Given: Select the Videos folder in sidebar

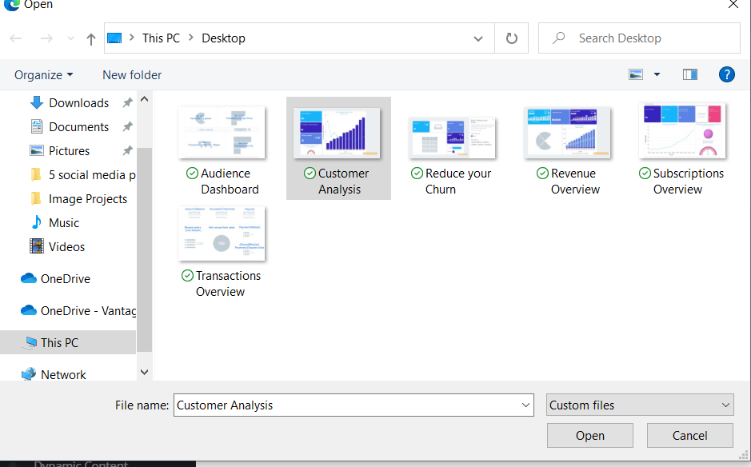Looking at the screenshot, I should point(66,246).
